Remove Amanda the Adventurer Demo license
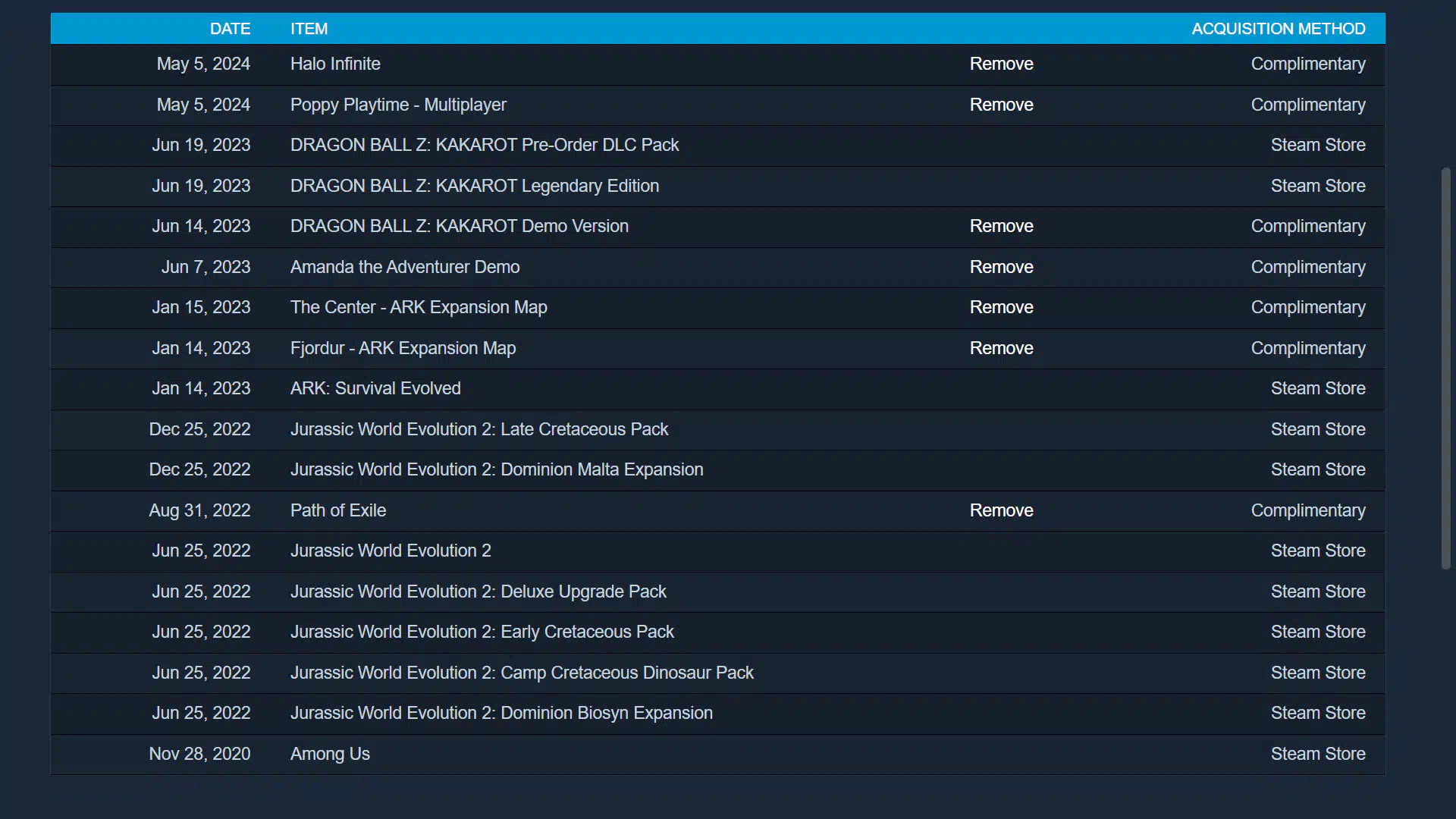 pos(1001,267)
